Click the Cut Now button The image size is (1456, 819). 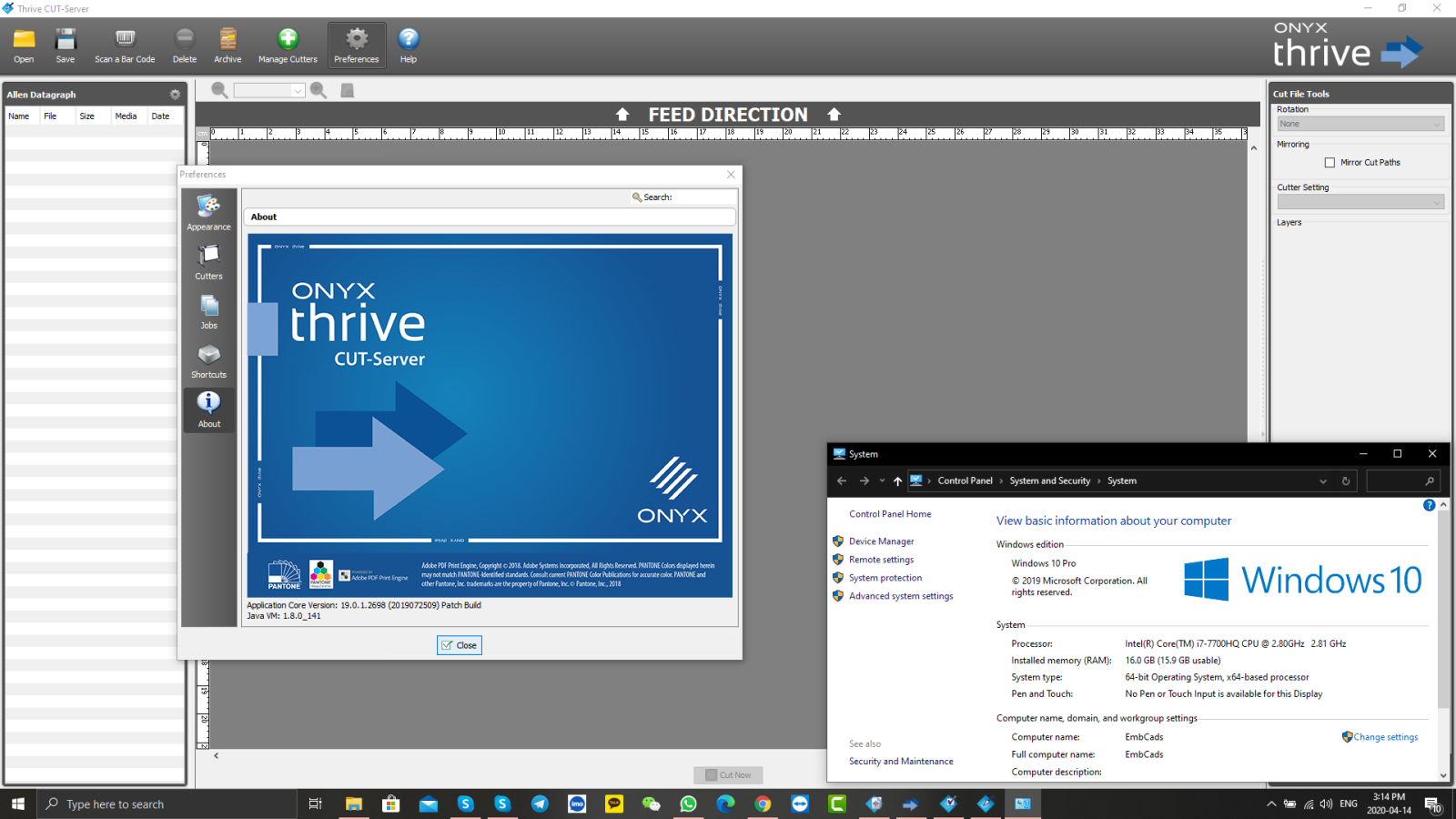click(x=727, y=774)
